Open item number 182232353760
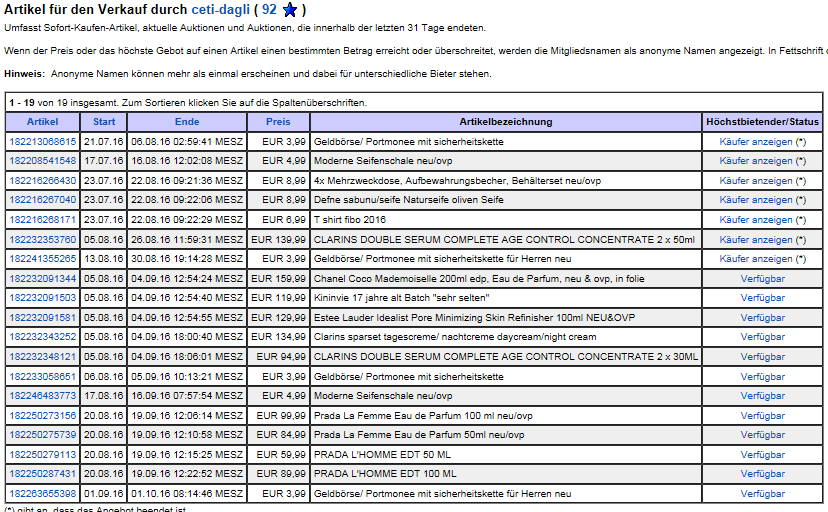Screen dimensions: 828x512 43,240
